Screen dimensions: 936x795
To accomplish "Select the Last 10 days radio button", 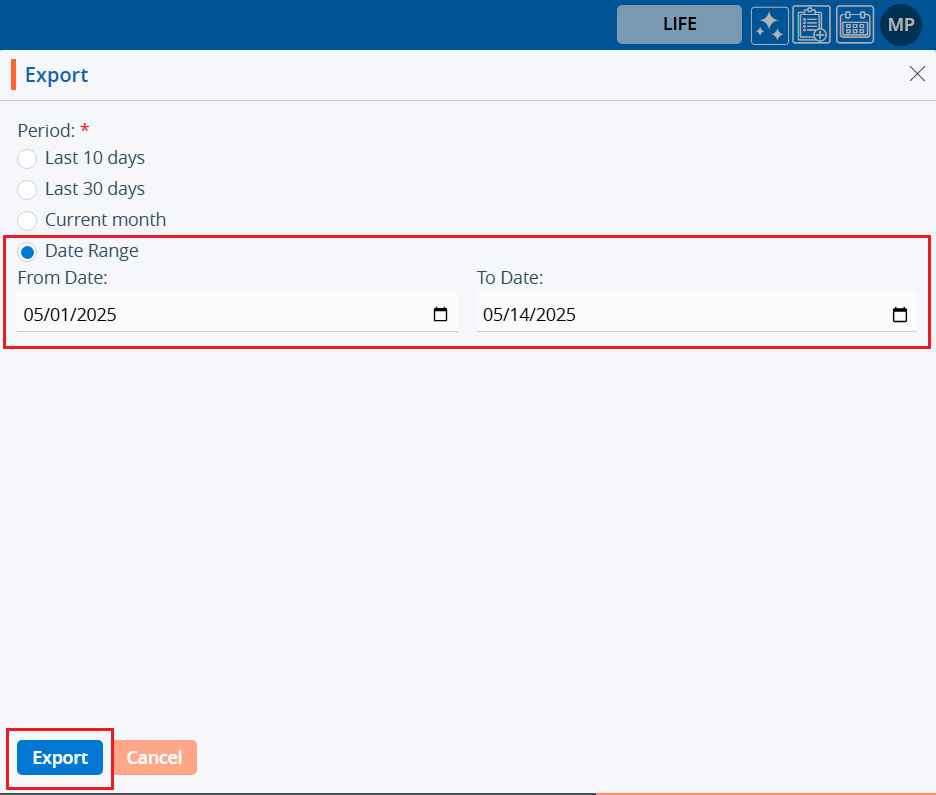I will point(28,159).
